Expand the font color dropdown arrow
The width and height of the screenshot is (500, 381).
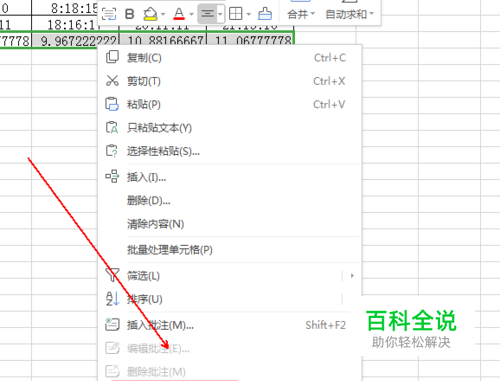(x=191, y=14)
